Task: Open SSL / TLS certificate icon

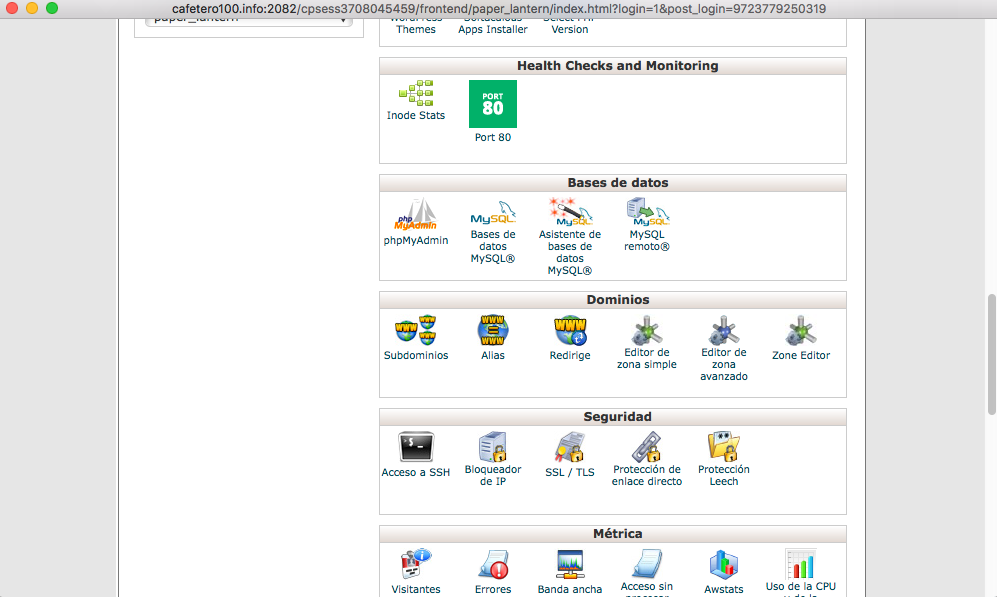Action: [x=570, y=447]
